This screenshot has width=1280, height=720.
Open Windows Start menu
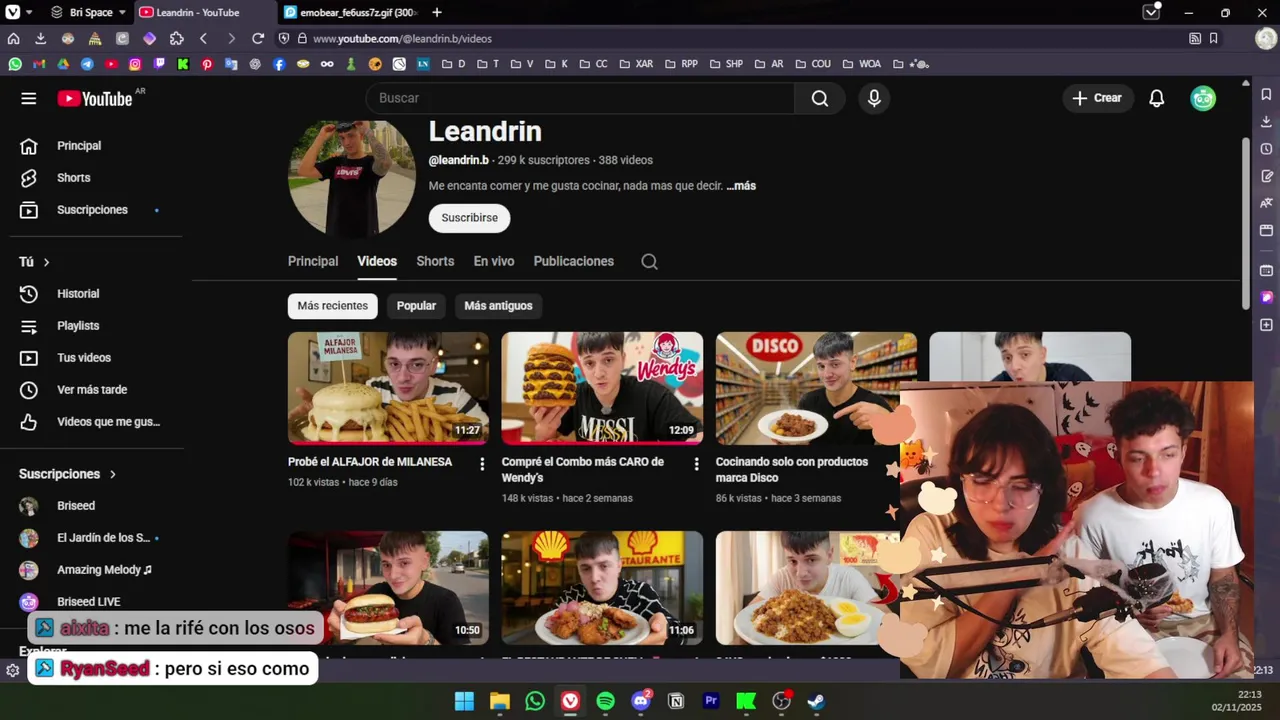[464, 701]
